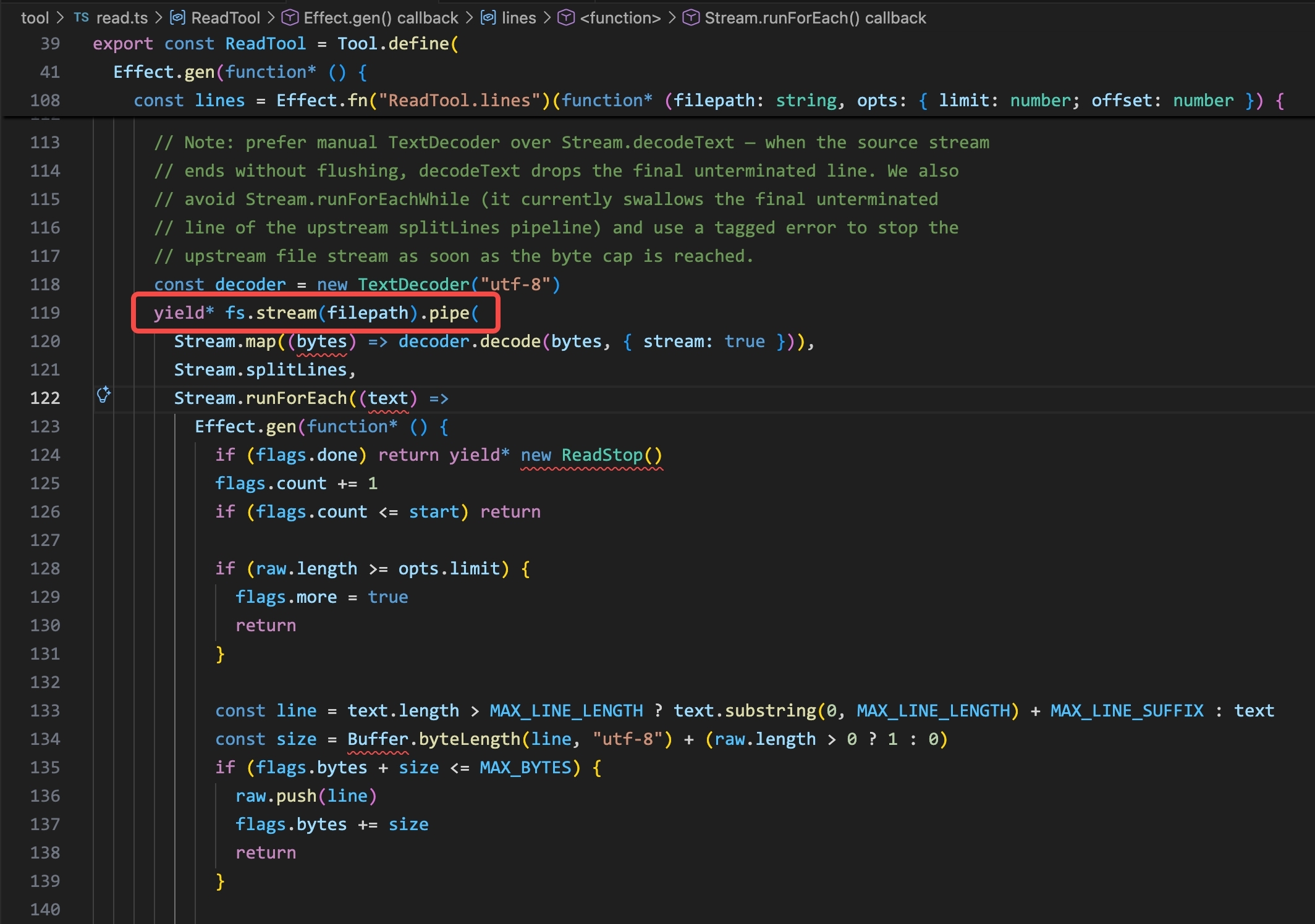The image size is (1315, 924).
Task: Click the ReadTool symbol icon in the breadcrumb
Action: click(177, 18)
